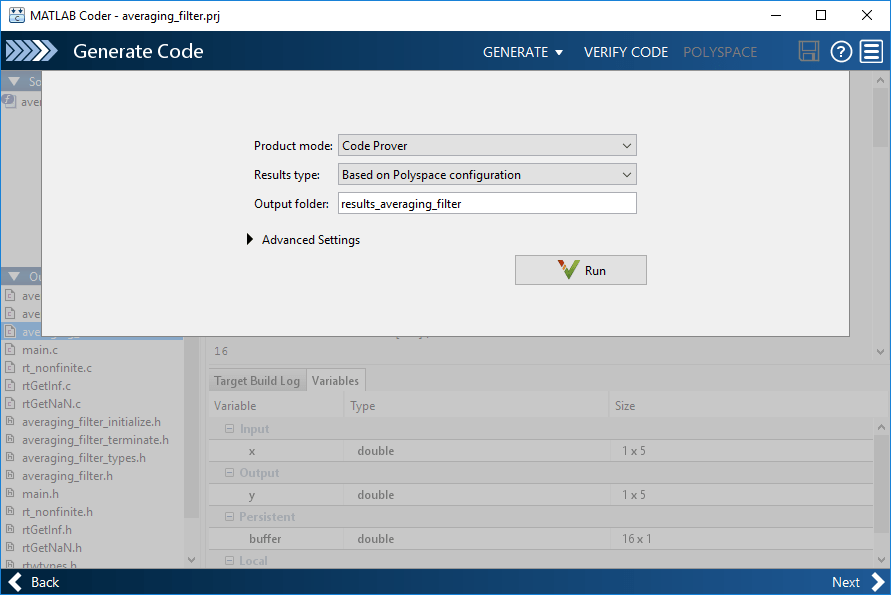Image resolution: width=891 pixels, height=595 pixels.
Task: Click the Run button with checkmark
Action: click(x=581, y=270)
